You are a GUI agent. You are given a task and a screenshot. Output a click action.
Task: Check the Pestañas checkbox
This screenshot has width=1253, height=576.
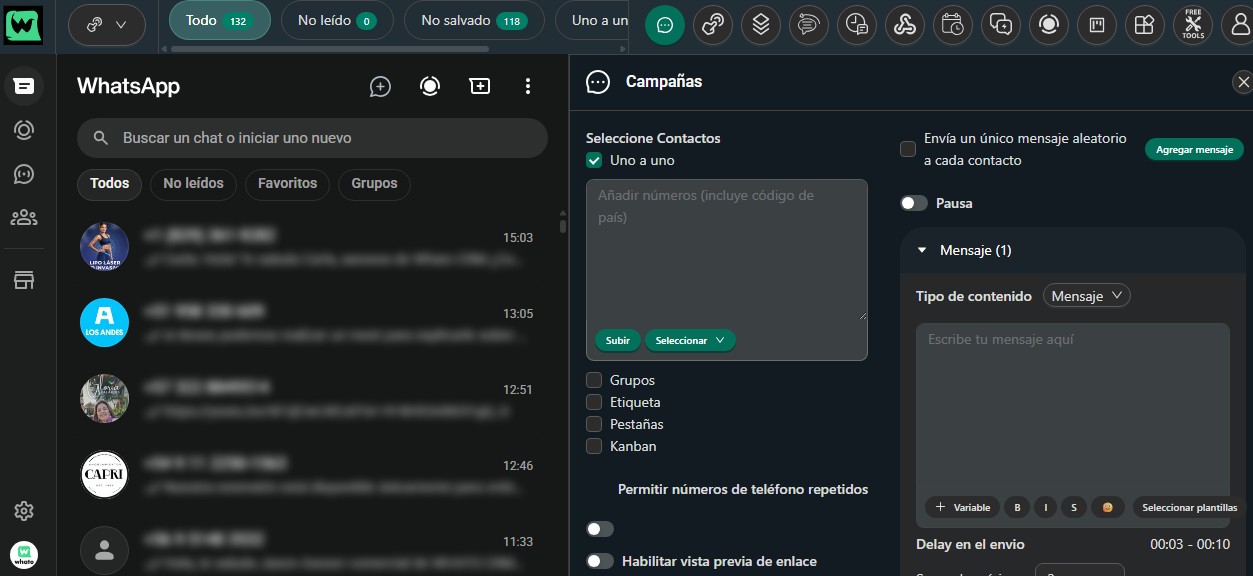pos(594,424)
